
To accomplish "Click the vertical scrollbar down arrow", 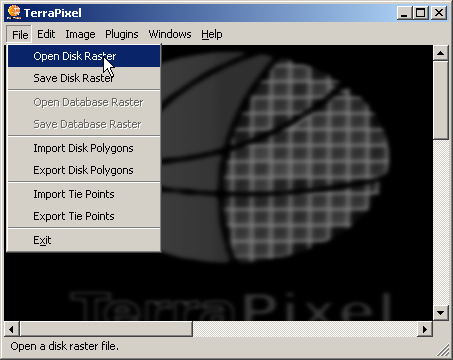I will [440, 313].
